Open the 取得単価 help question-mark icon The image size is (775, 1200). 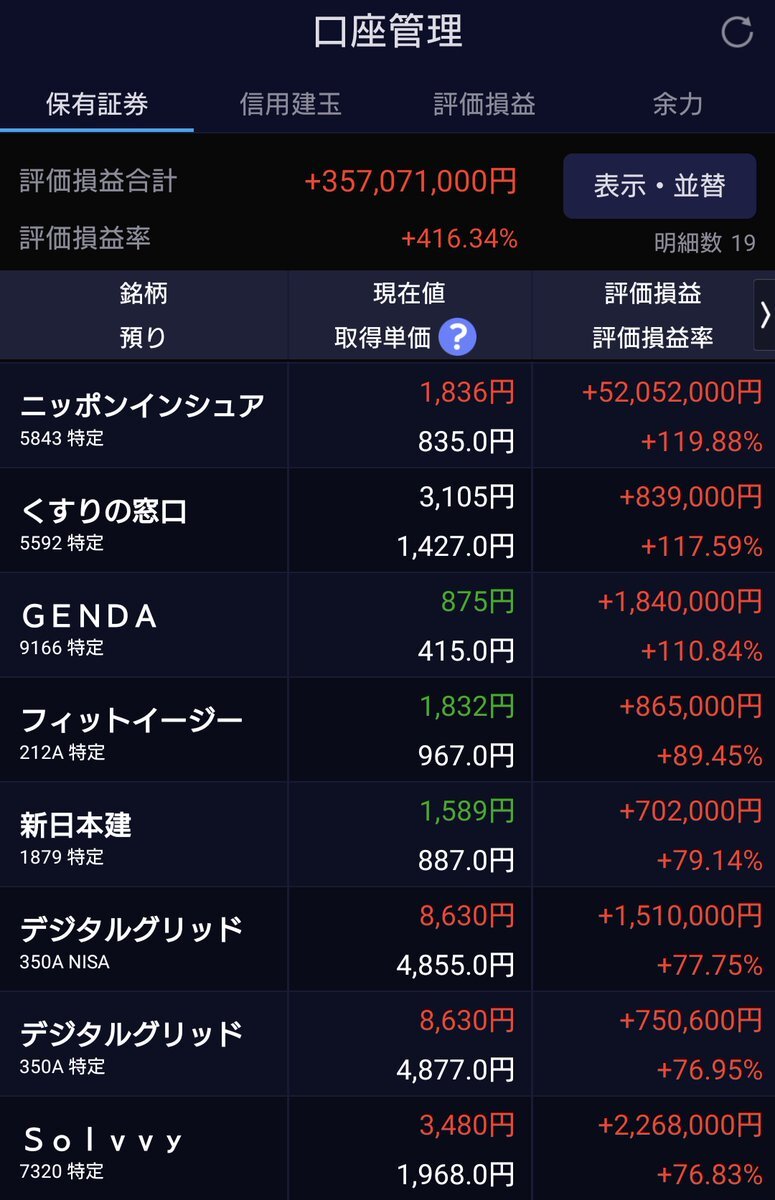tap(458, 338)
